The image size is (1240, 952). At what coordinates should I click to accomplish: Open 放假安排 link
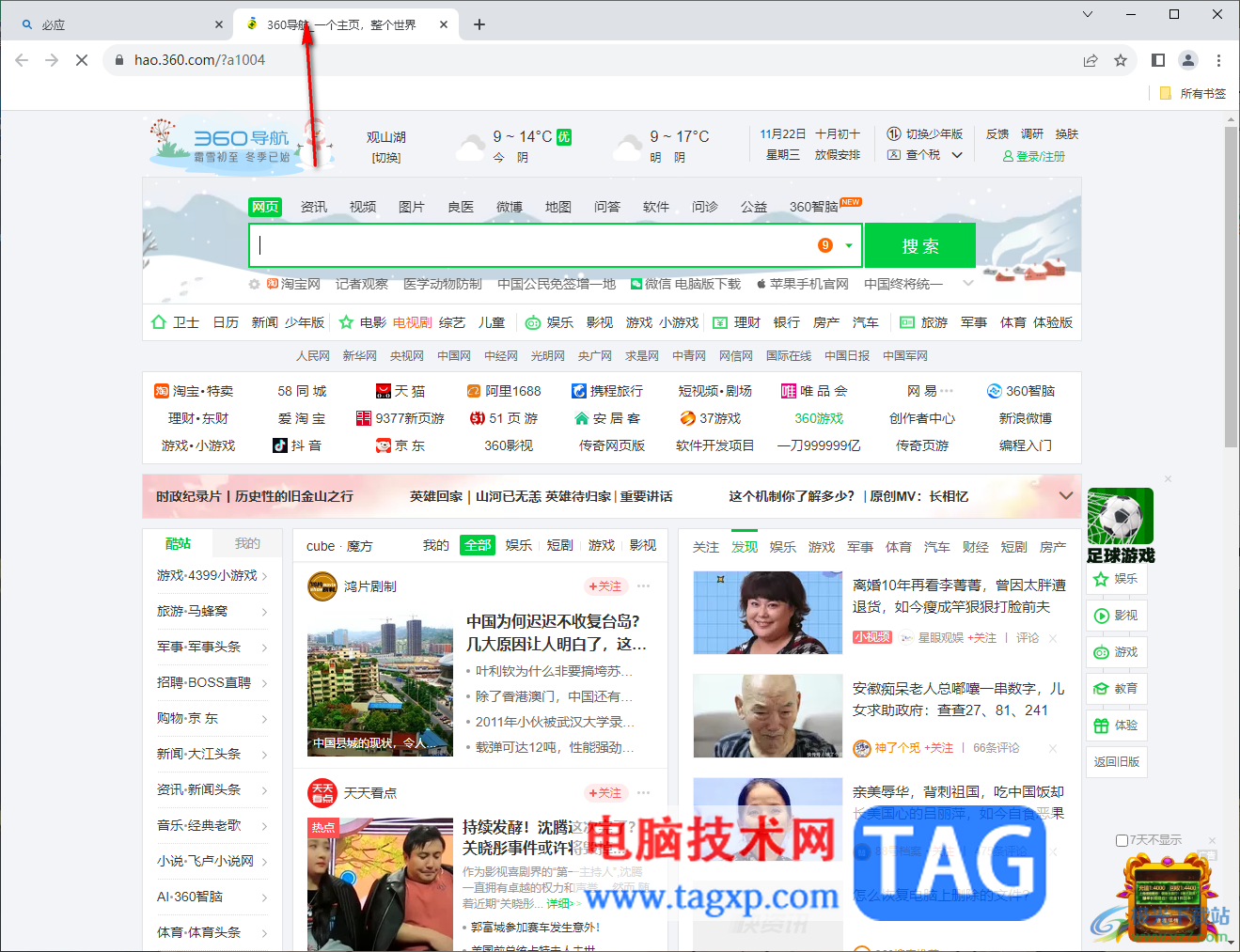(837, 155)
